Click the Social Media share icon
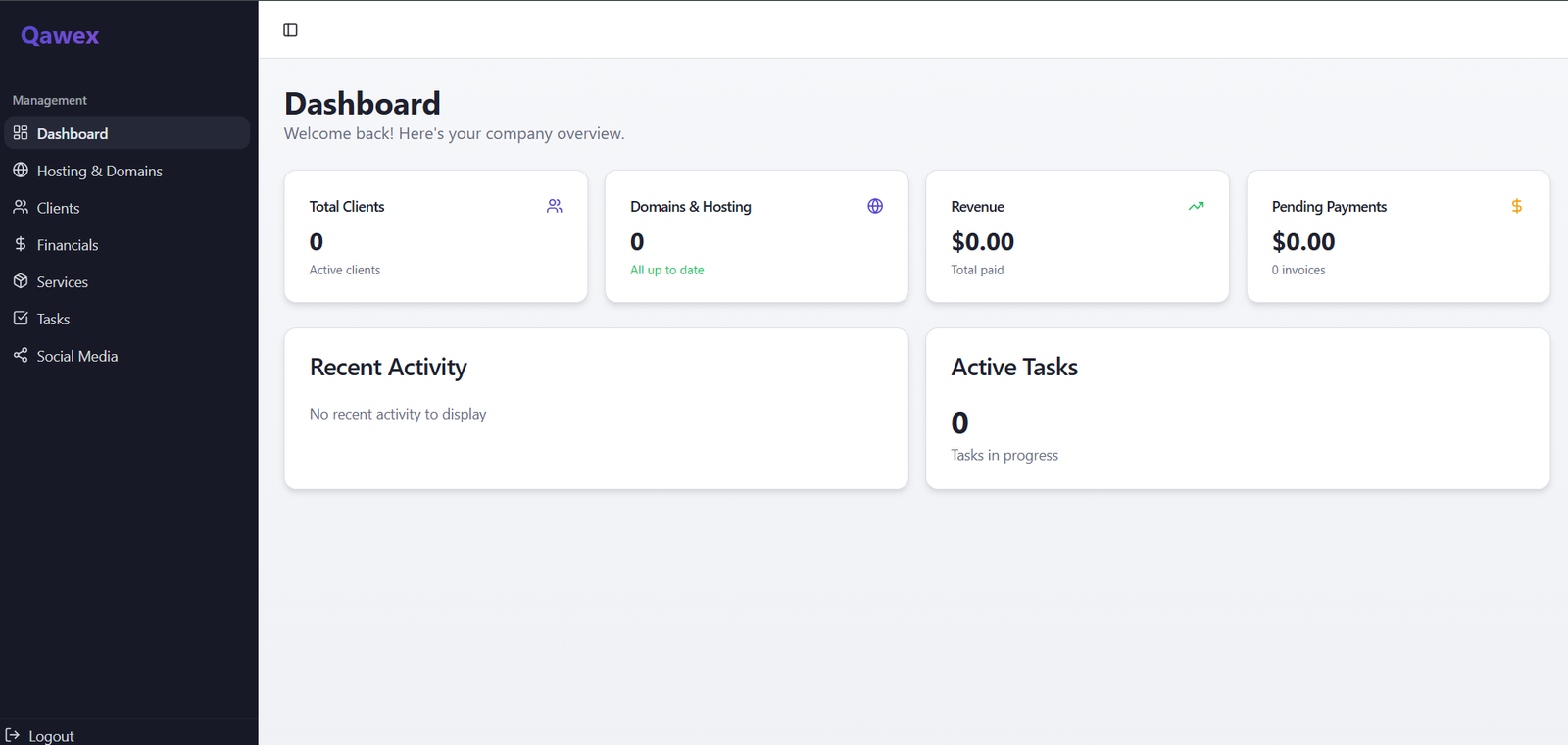The image size is (1568, 745). coord(21,355)
